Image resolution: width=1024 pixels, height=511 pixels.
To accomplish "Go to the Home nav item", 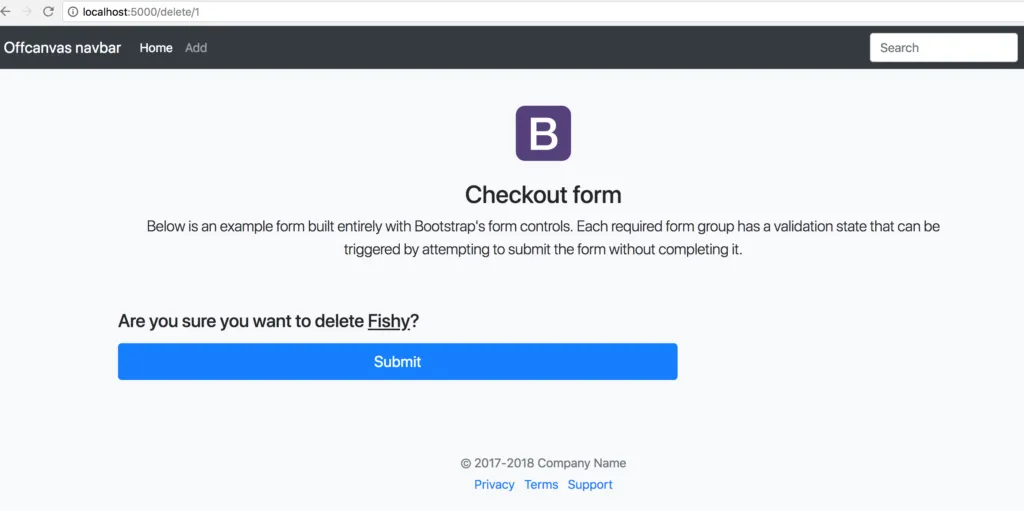I will [x=156, y=48].
